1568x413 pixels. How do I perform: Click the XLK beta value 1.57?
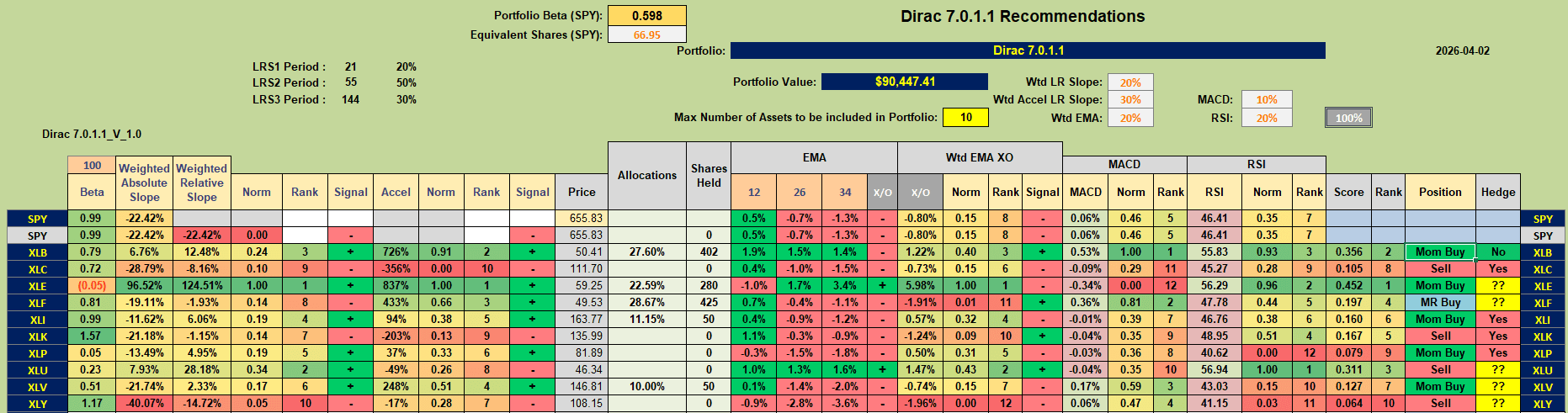coord(92,336)
